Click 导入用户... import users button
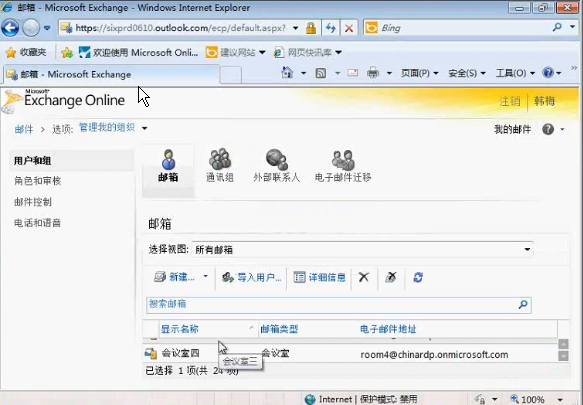 [251, 277]
